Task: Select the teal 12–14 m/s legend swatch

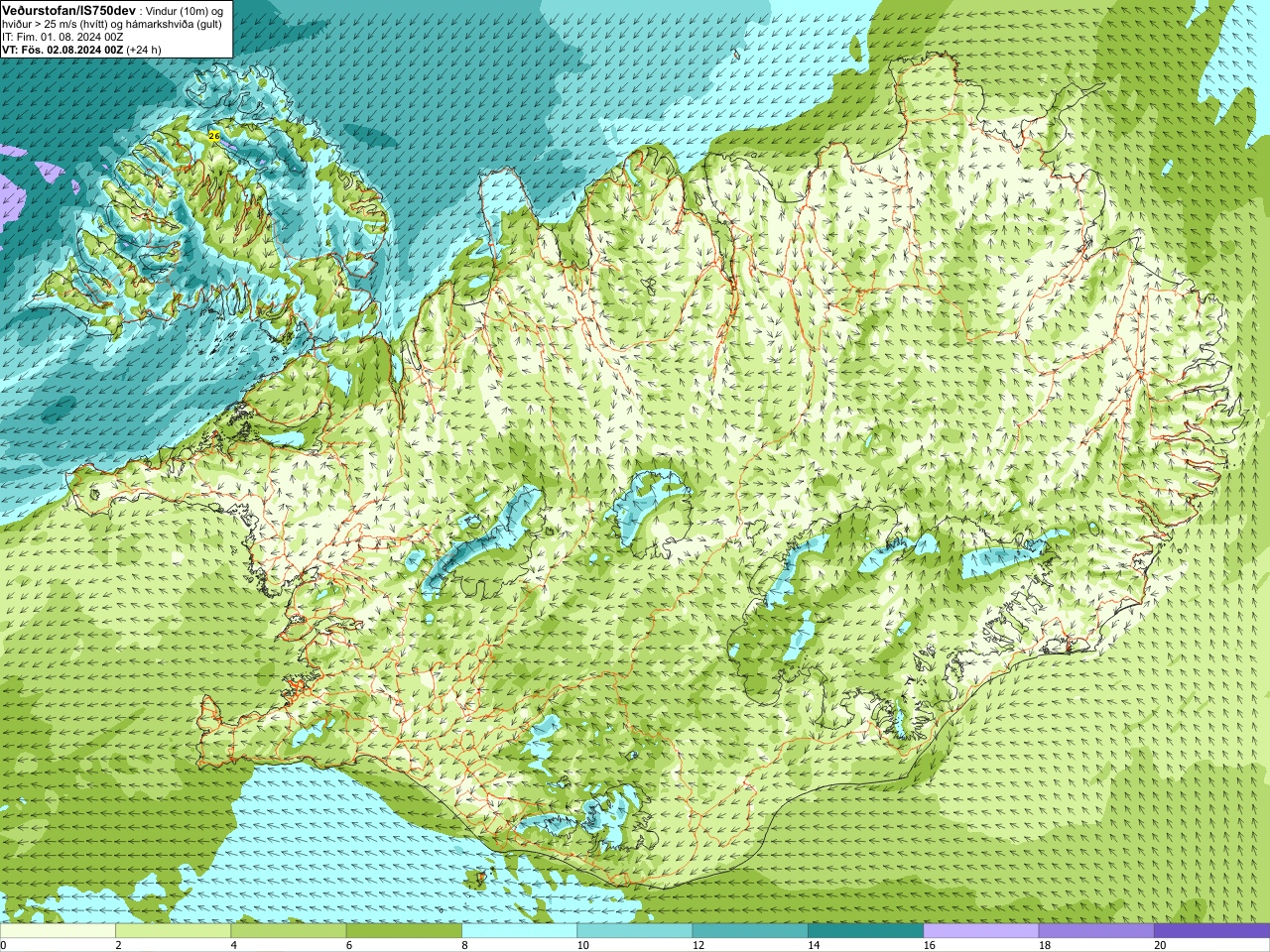Action: pyautogui.click(x=750, y=931)
